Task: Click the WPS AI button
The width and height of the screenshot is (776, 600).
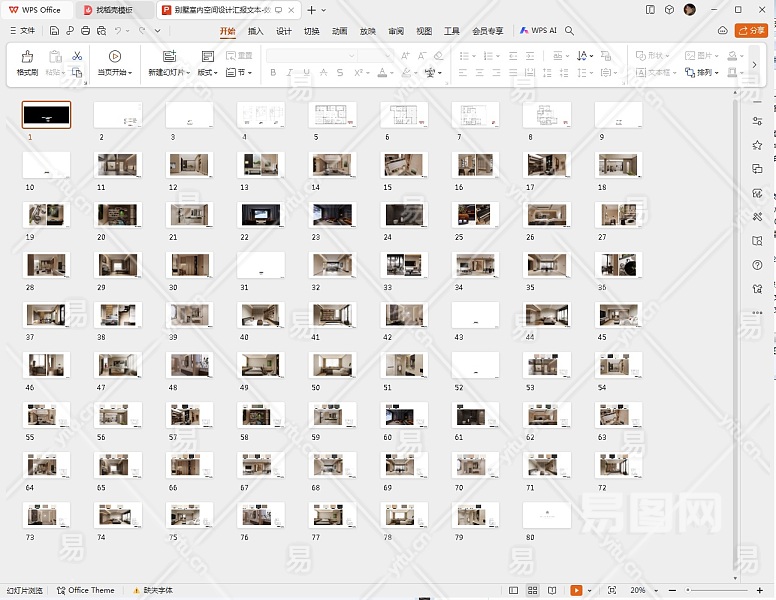Action: coord(539,31)
